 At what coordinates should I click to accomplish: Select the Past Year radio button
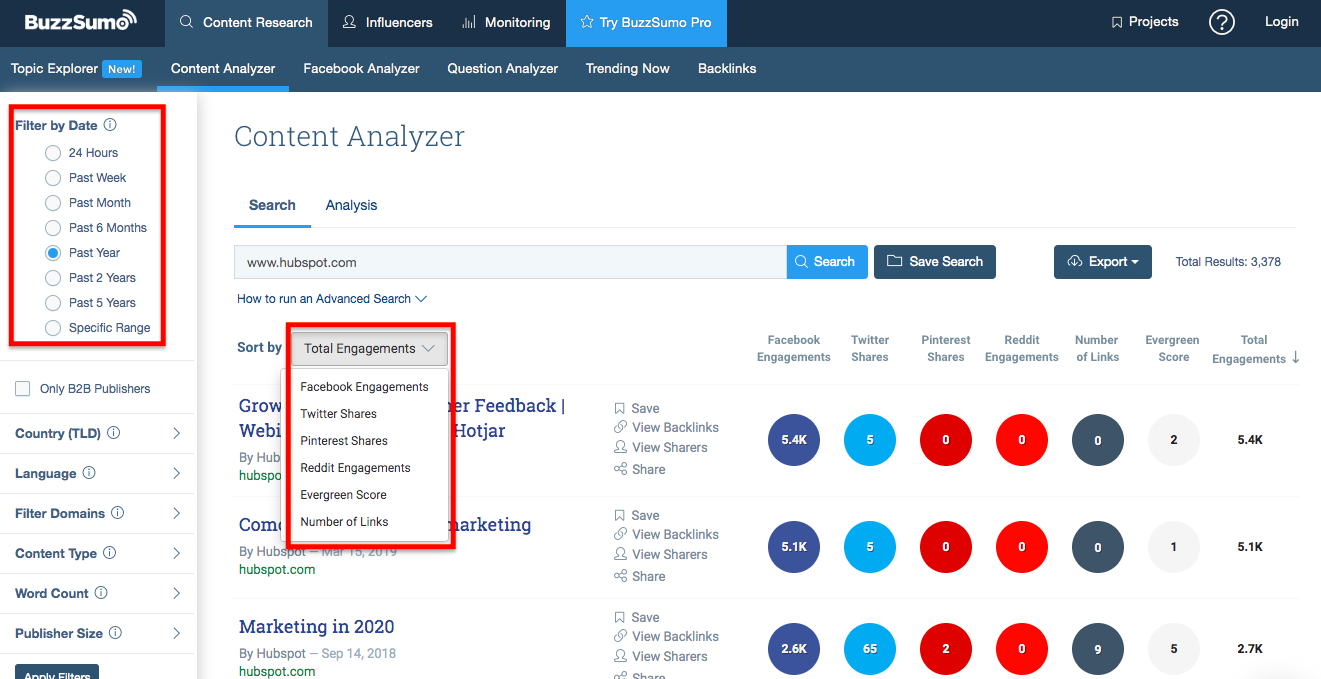(53, 253)
